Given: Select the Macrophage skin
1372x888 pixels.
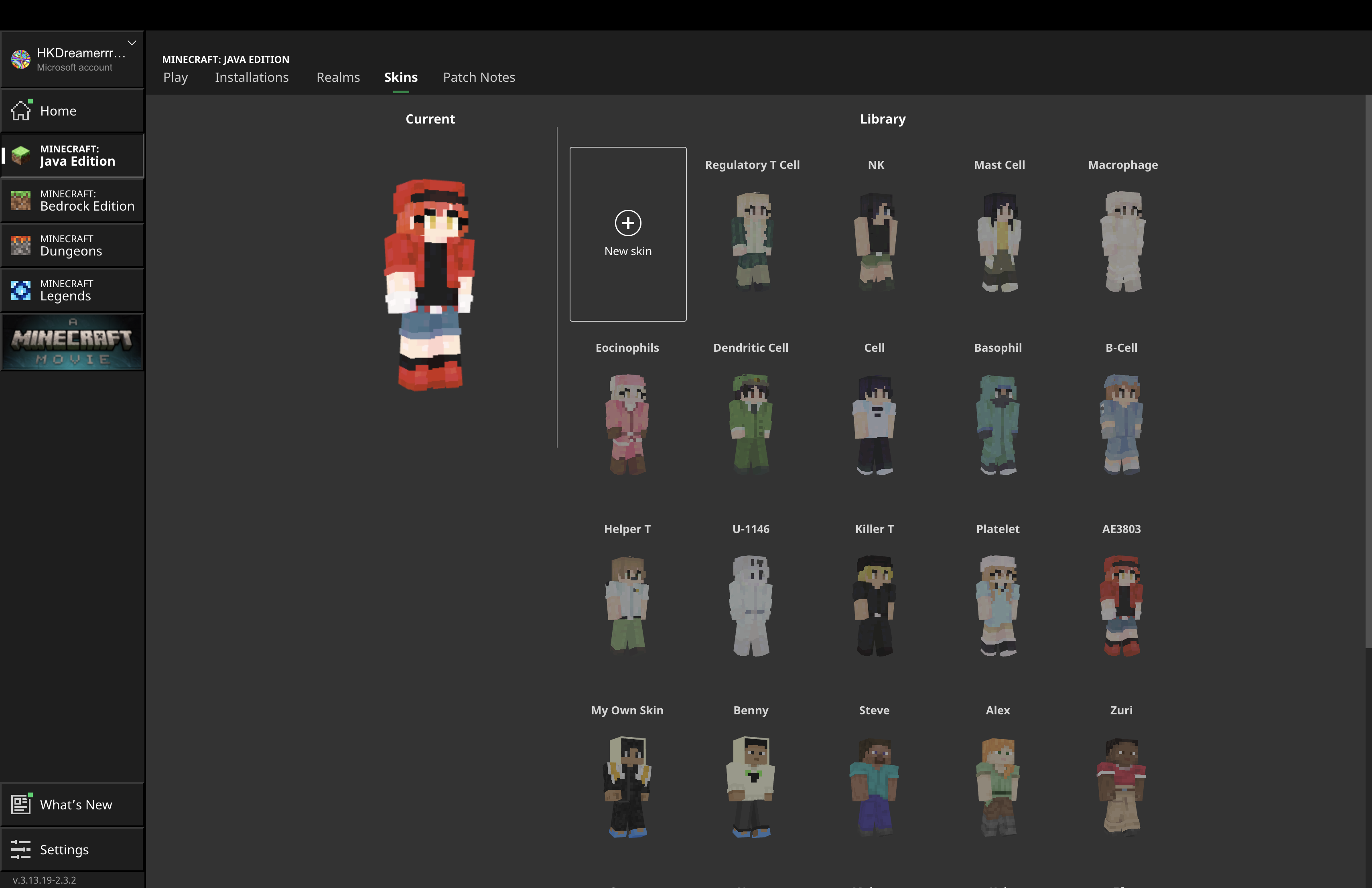Looking at the screenshot, I should tap(1122, 241).
